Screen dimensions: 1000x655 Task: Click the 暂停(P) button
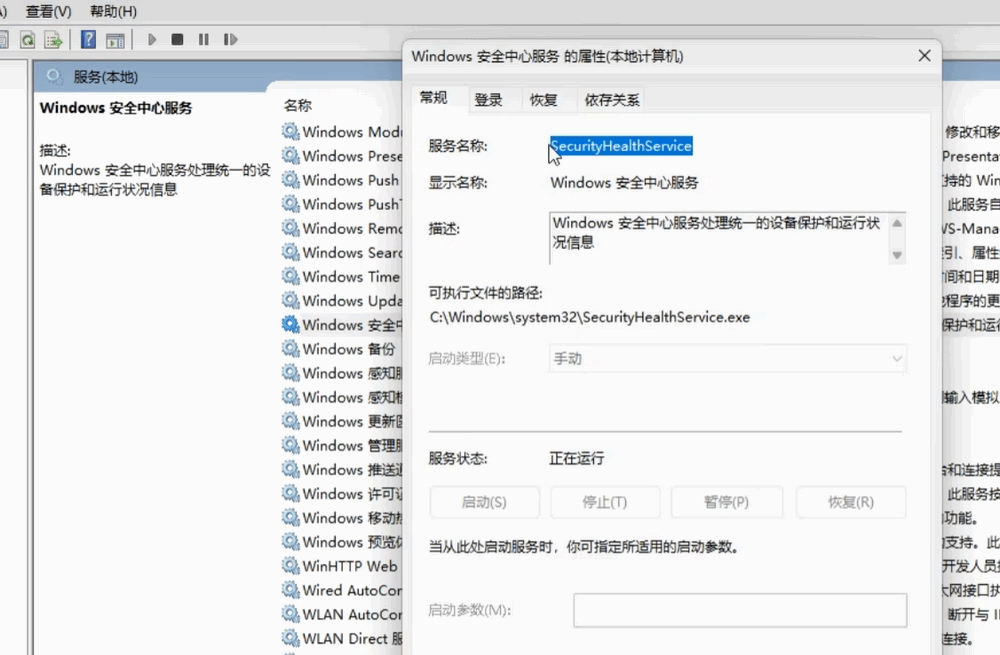[x=726, y=503]
